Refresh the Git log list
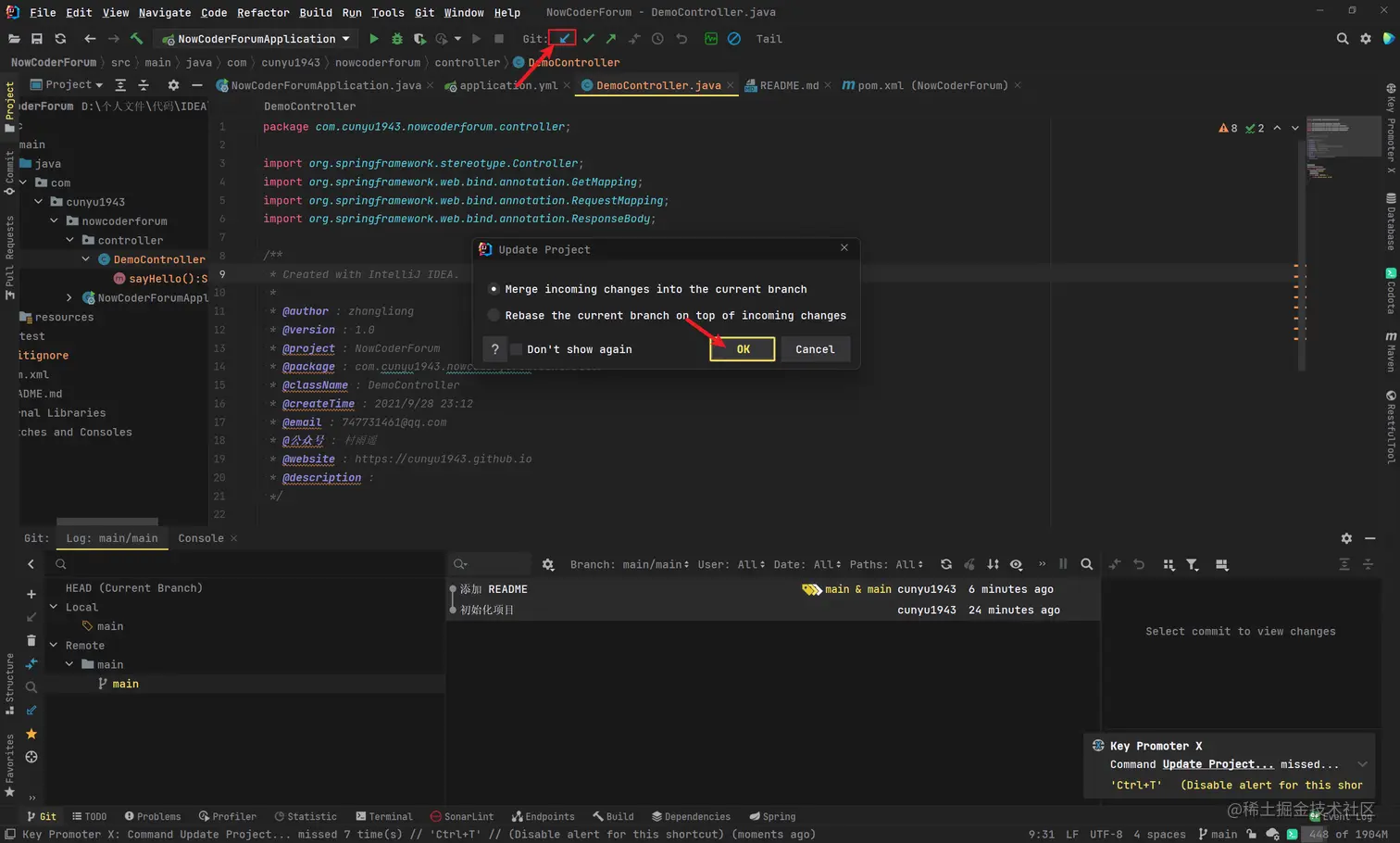The image size is (1400, 843). 945,564
